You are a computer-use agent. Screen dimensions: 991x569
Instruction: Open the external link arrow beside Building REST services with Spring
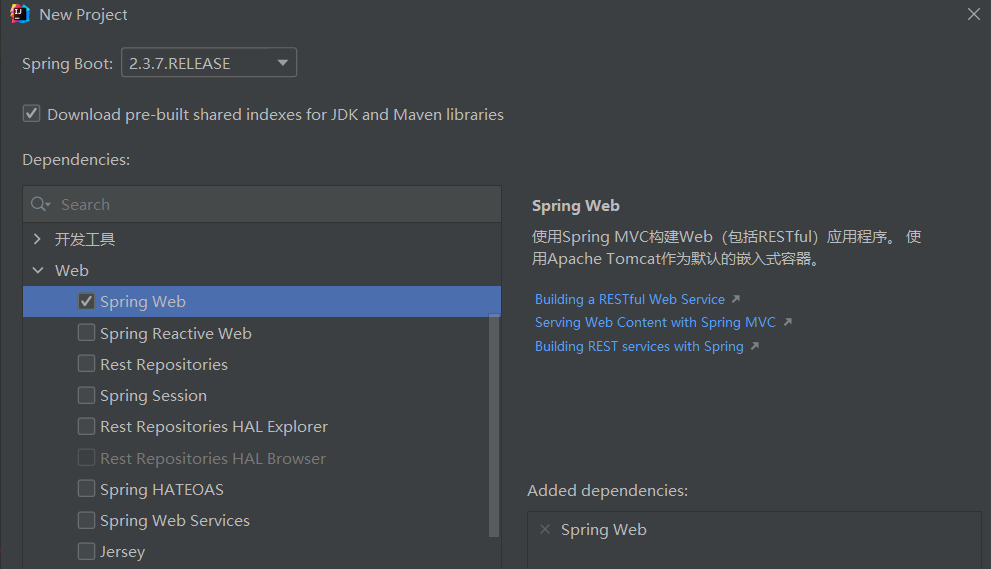(x=755, y=346)
